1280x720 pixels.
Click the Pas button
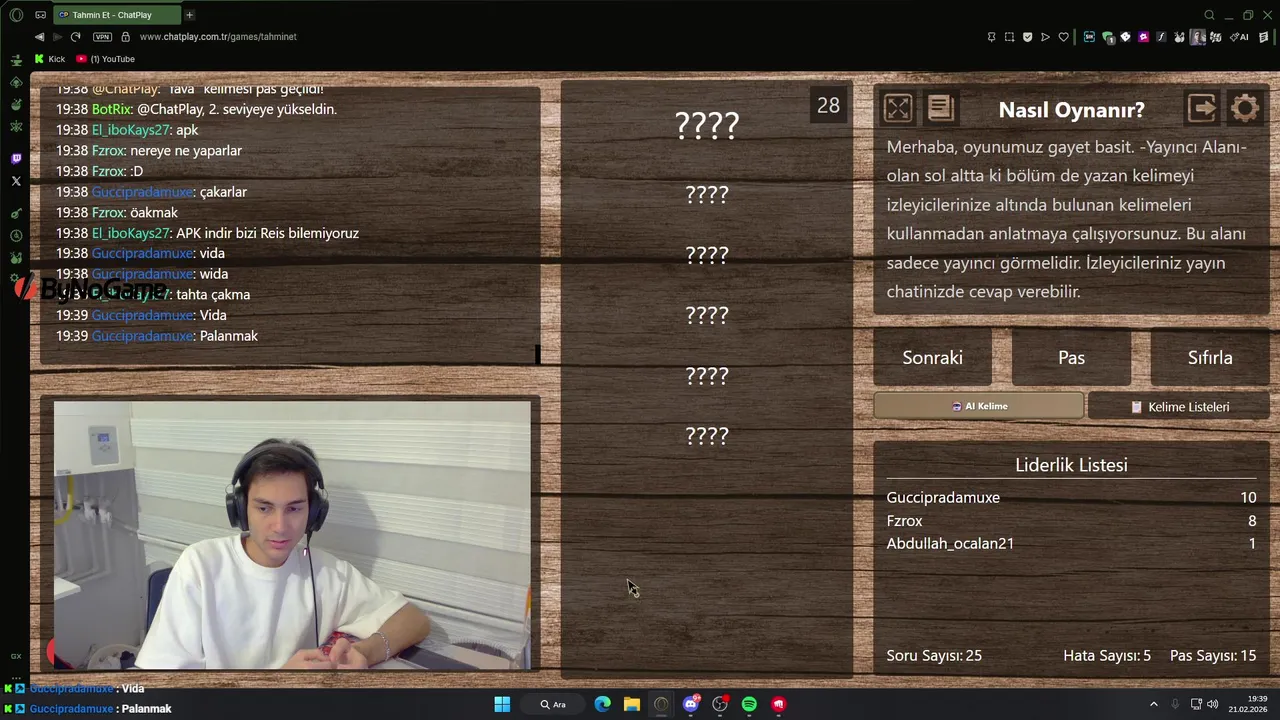[1071, 357]
